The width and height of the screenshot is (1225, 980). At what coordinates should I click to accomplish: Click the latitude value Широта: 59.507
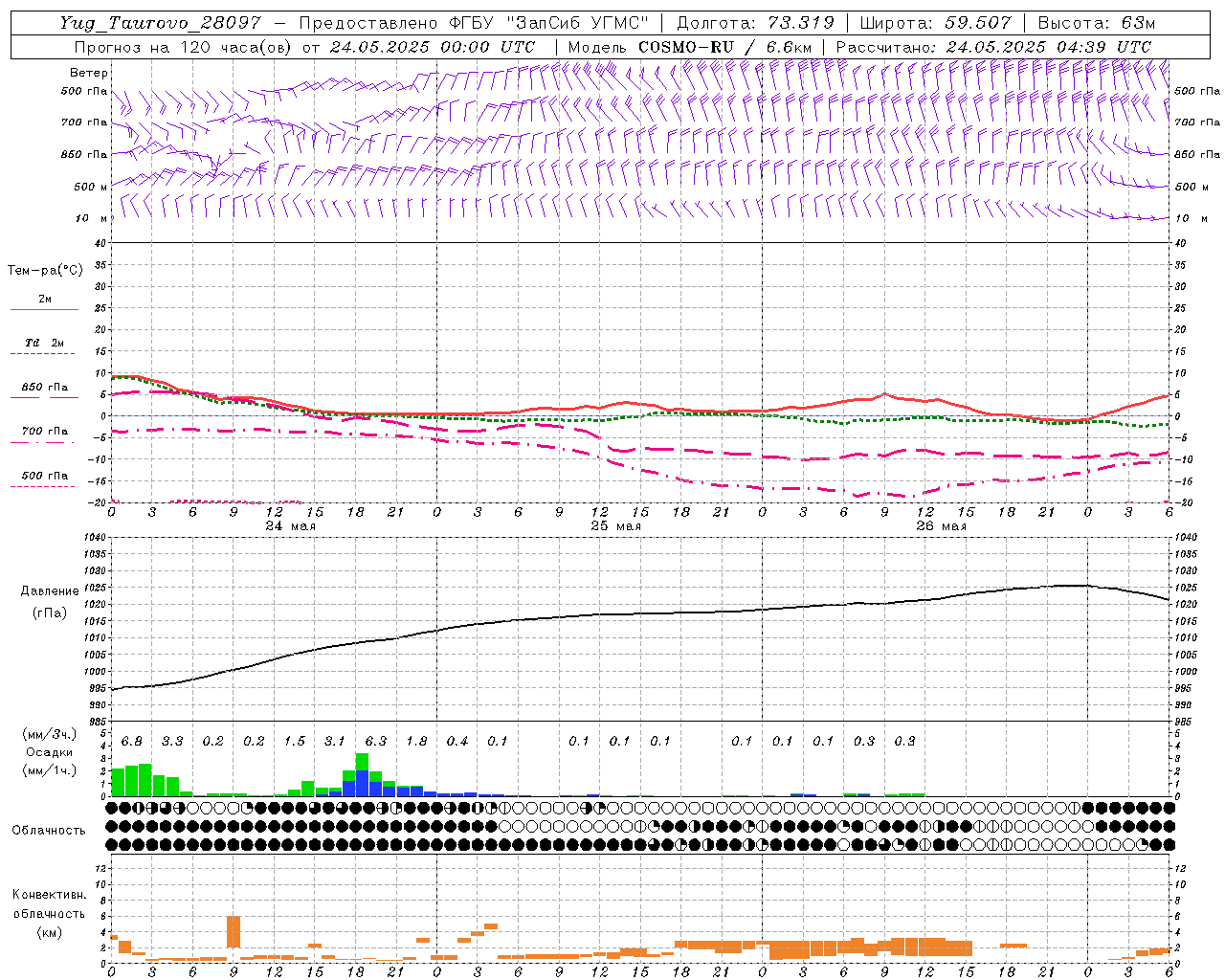point(936,23)
